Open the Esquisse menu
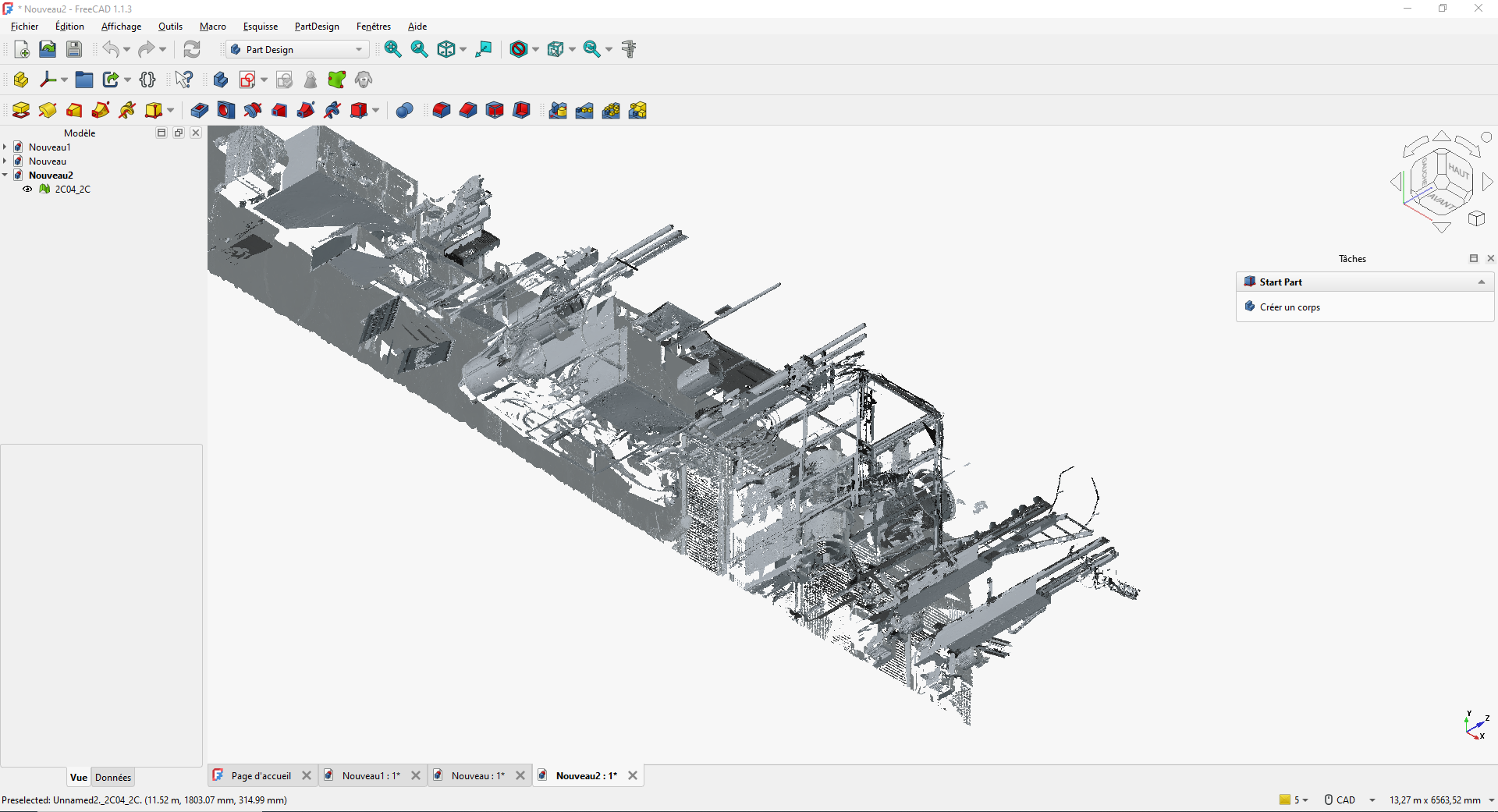The height and width of the screenshot is (812, 1498). click(261, 26)
